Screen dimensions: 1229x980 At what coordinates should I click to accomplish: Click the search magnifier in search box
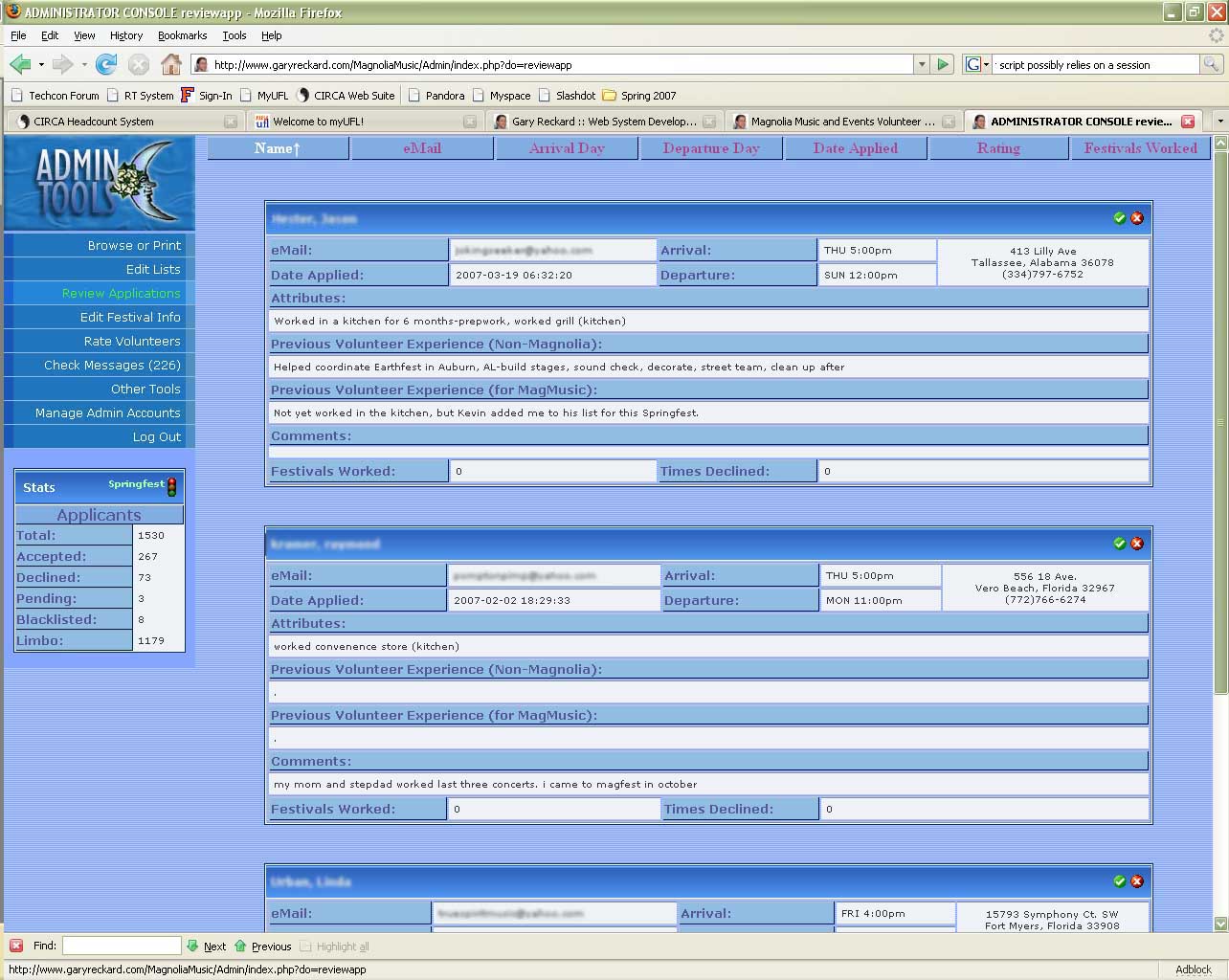[x=1211, y=64]
